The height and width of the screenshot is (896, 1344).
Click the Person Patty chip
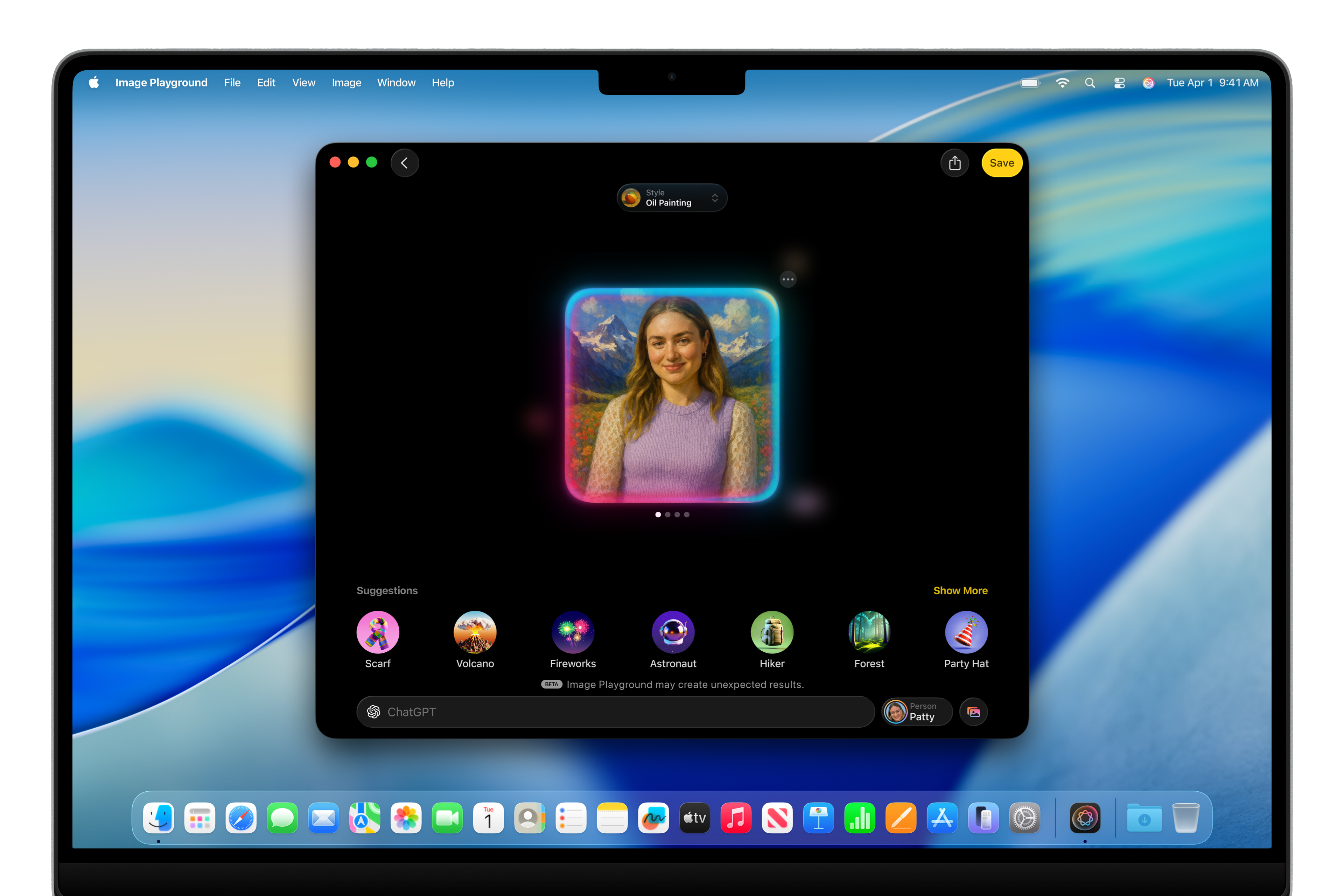(916, 712)
